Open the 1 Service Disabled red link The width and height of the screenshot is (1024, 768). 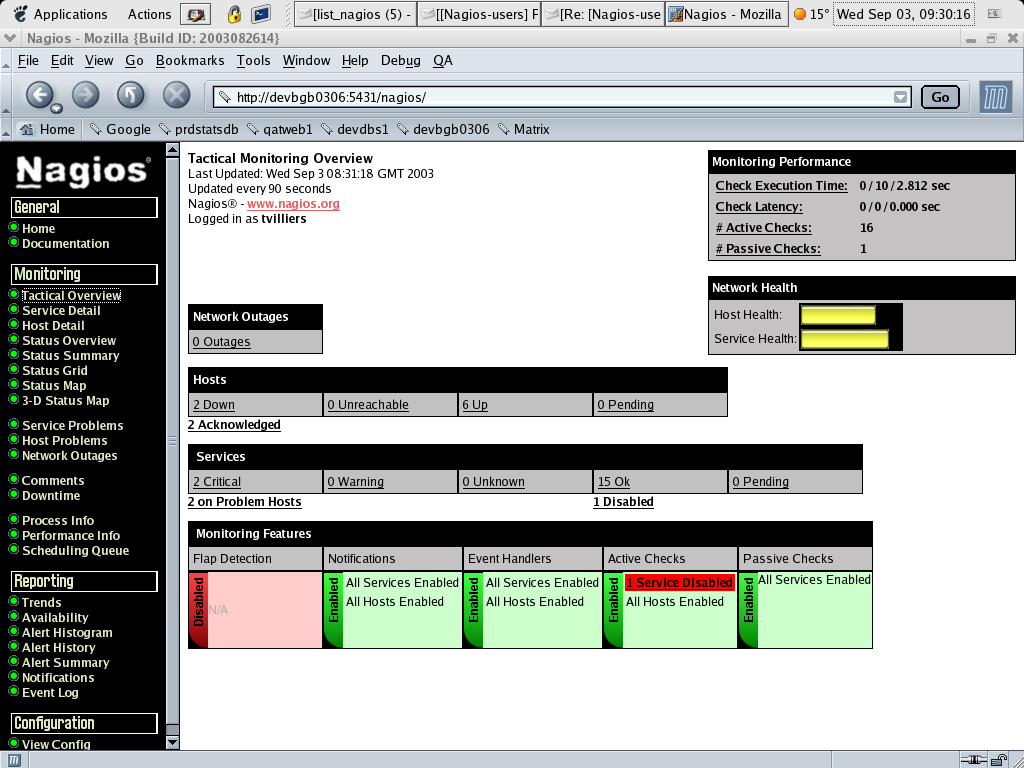pos(679,583)
